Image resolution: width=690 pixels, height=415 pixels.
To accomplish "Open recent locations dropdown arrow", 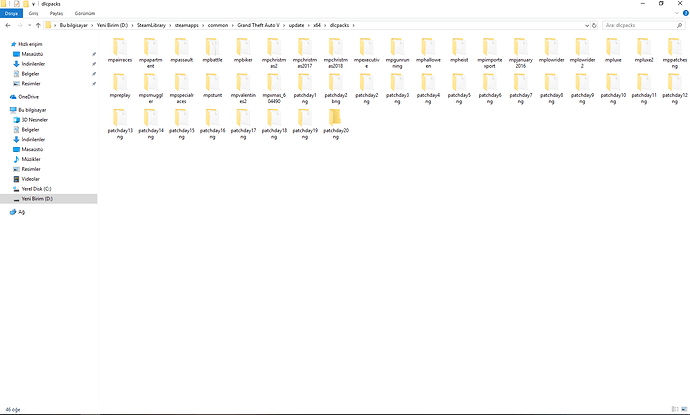I will (29, 26).
